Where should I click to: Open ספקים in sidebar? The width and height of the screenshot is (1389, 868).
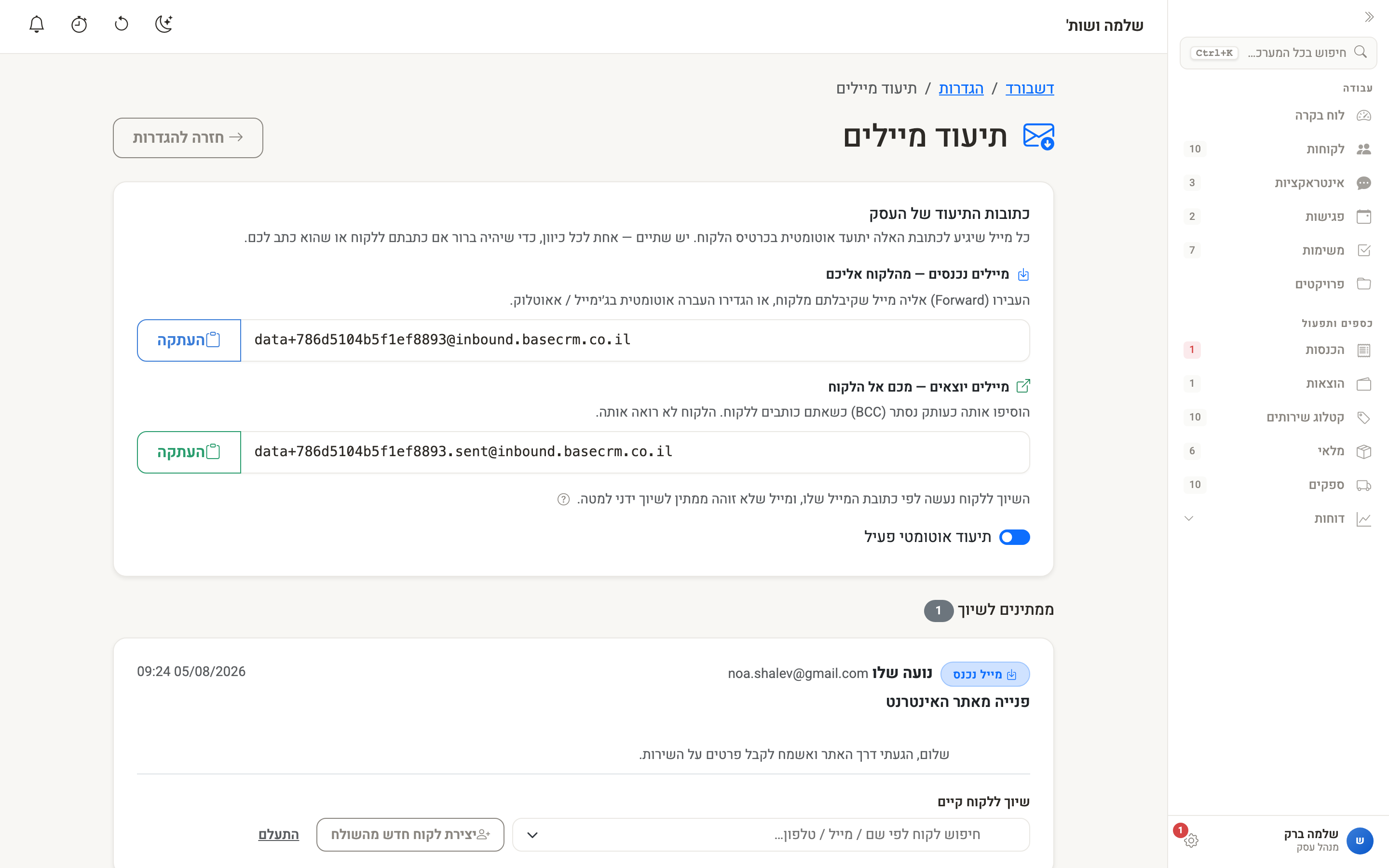1278,485
